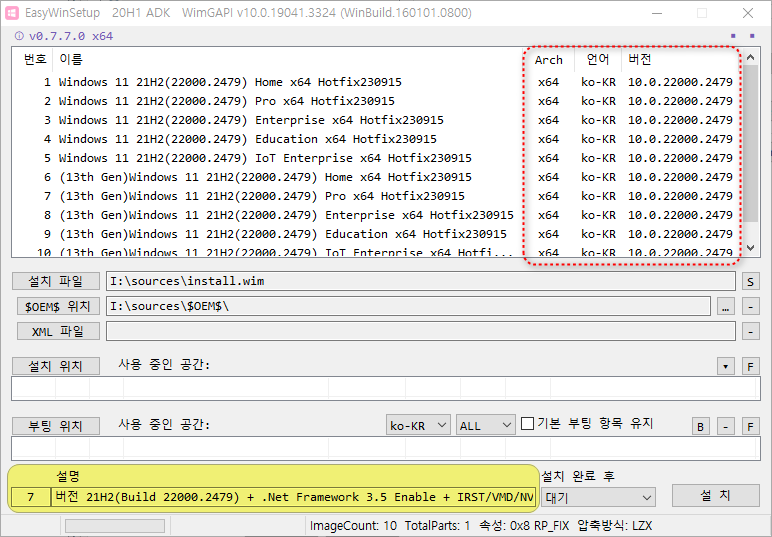Open the ko-KR language dropdown
This screenshot has height=537, width=772.
[x=418, y=425]
